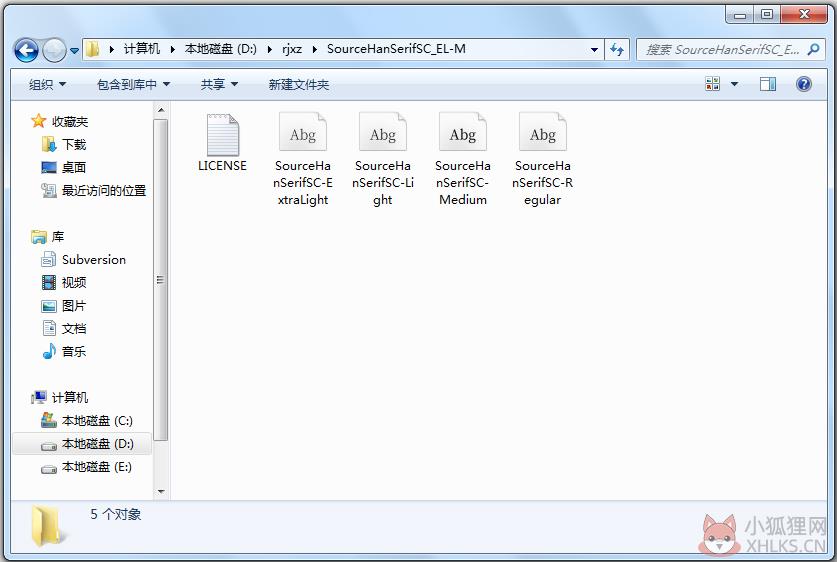Screen dimensions: 837x562
Task: Toggle the preview pane icon
Action: coord(768,84)
